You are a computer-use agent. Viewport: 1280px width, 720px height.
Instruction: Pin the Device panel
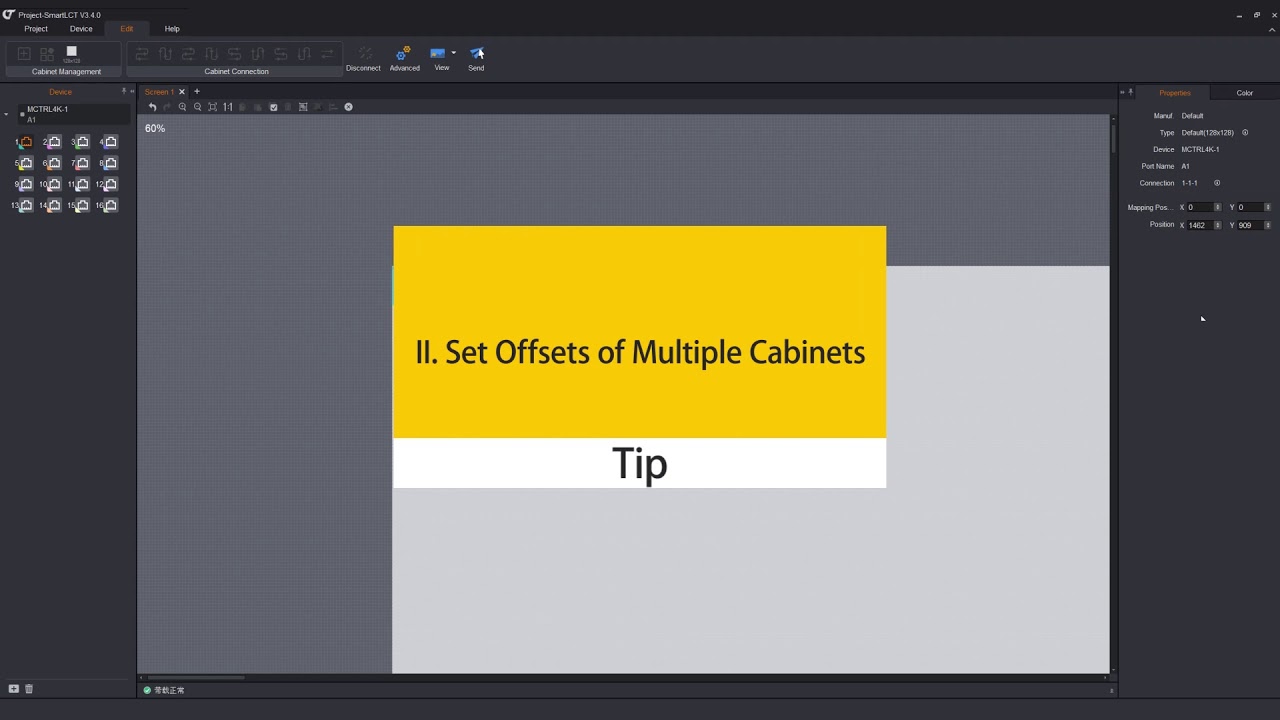(x=124, y=92)
